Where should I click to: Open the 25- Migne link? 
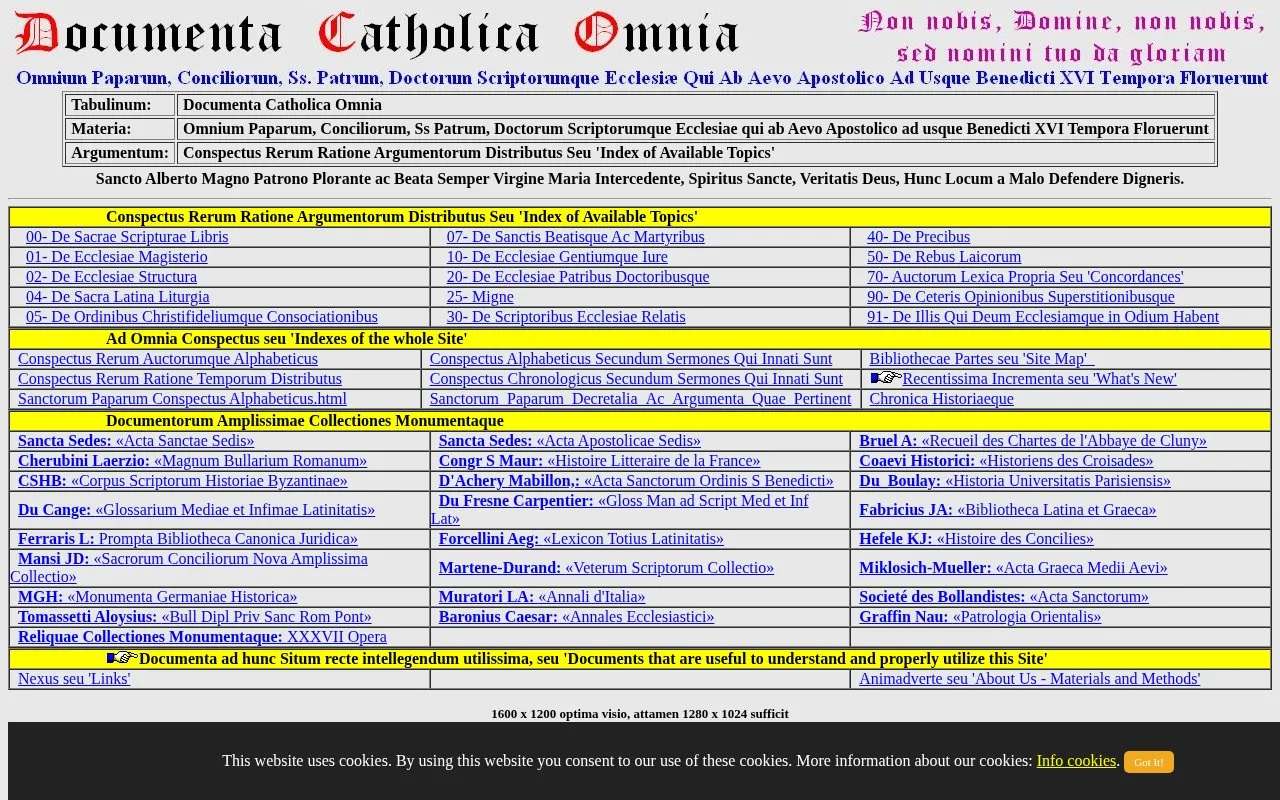coord(480,297)
